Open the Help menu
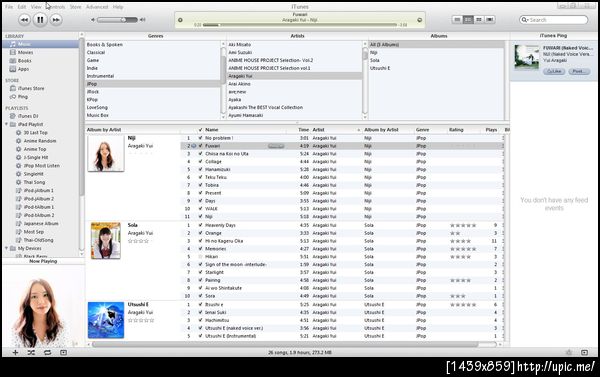Viewport: 600px width, 377px height. [118, 7]
